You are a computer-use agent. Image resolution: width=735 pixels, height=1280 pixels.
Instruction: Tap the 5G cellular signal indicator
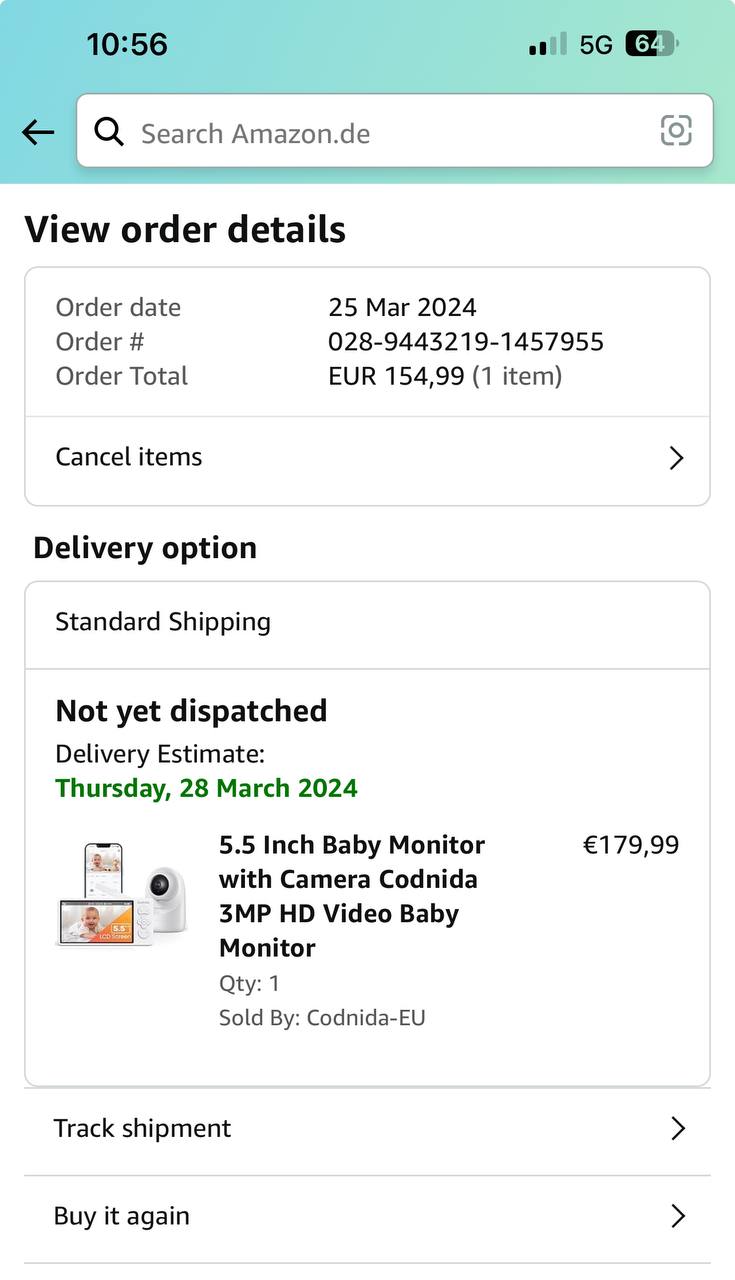pos(595,45)
